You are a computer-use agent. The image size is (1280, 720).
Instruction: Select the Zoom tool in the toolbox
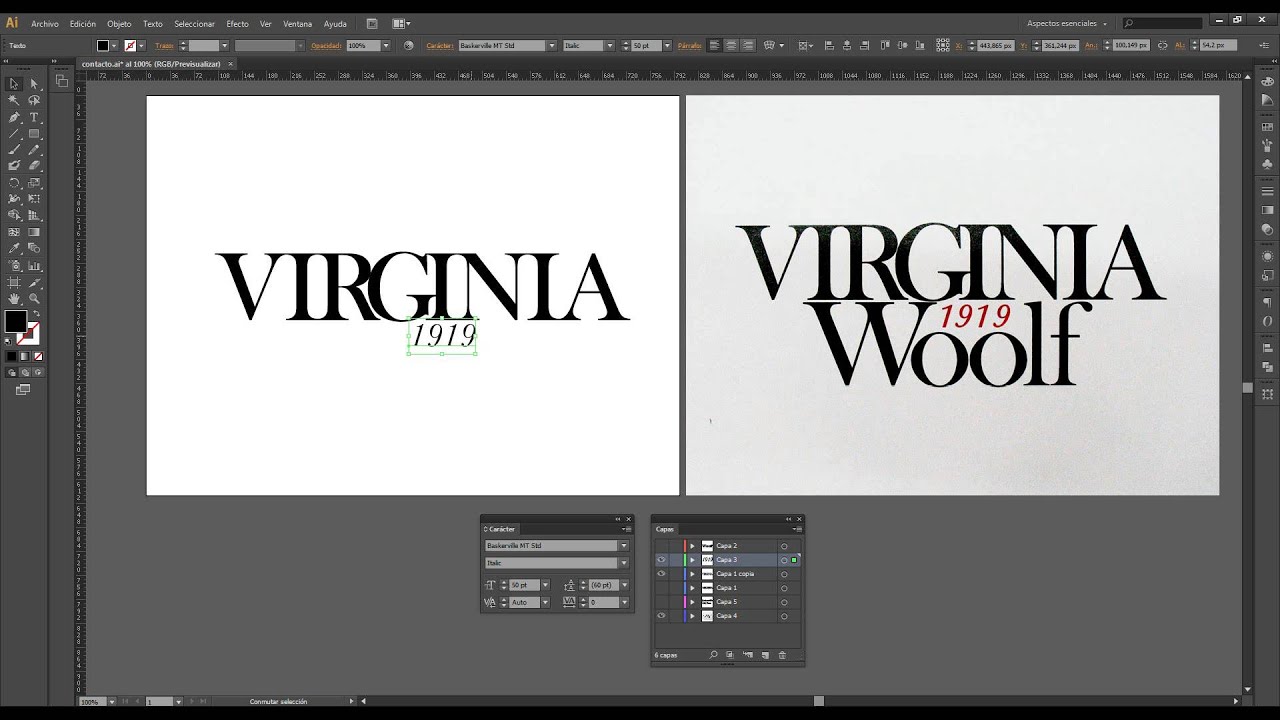tap(34, 298)
